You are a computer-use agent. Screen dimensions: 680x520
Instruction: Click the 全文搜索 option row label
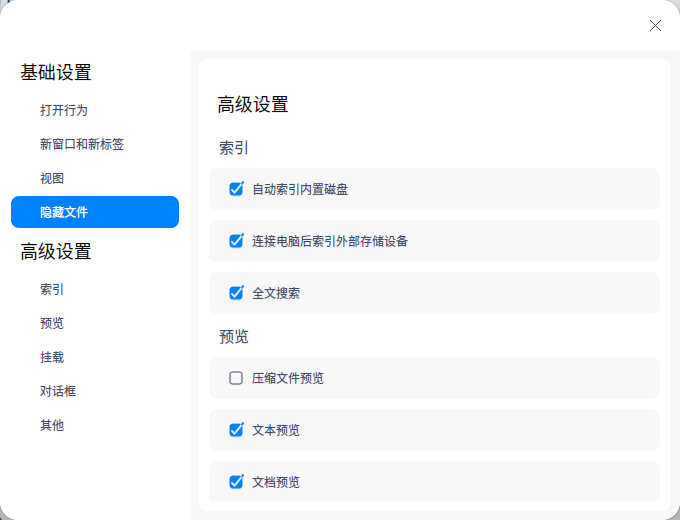tap(276, 293)
